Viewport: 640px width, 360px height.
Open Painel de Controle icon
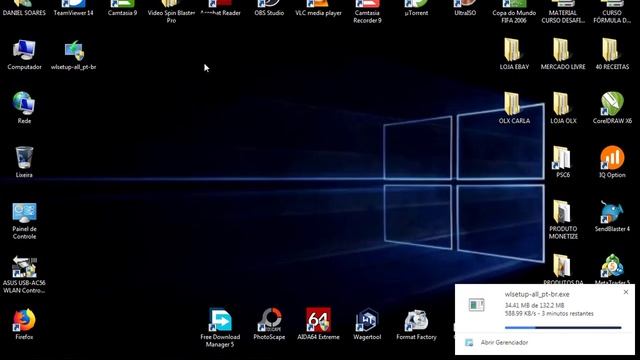pos(24,221)
